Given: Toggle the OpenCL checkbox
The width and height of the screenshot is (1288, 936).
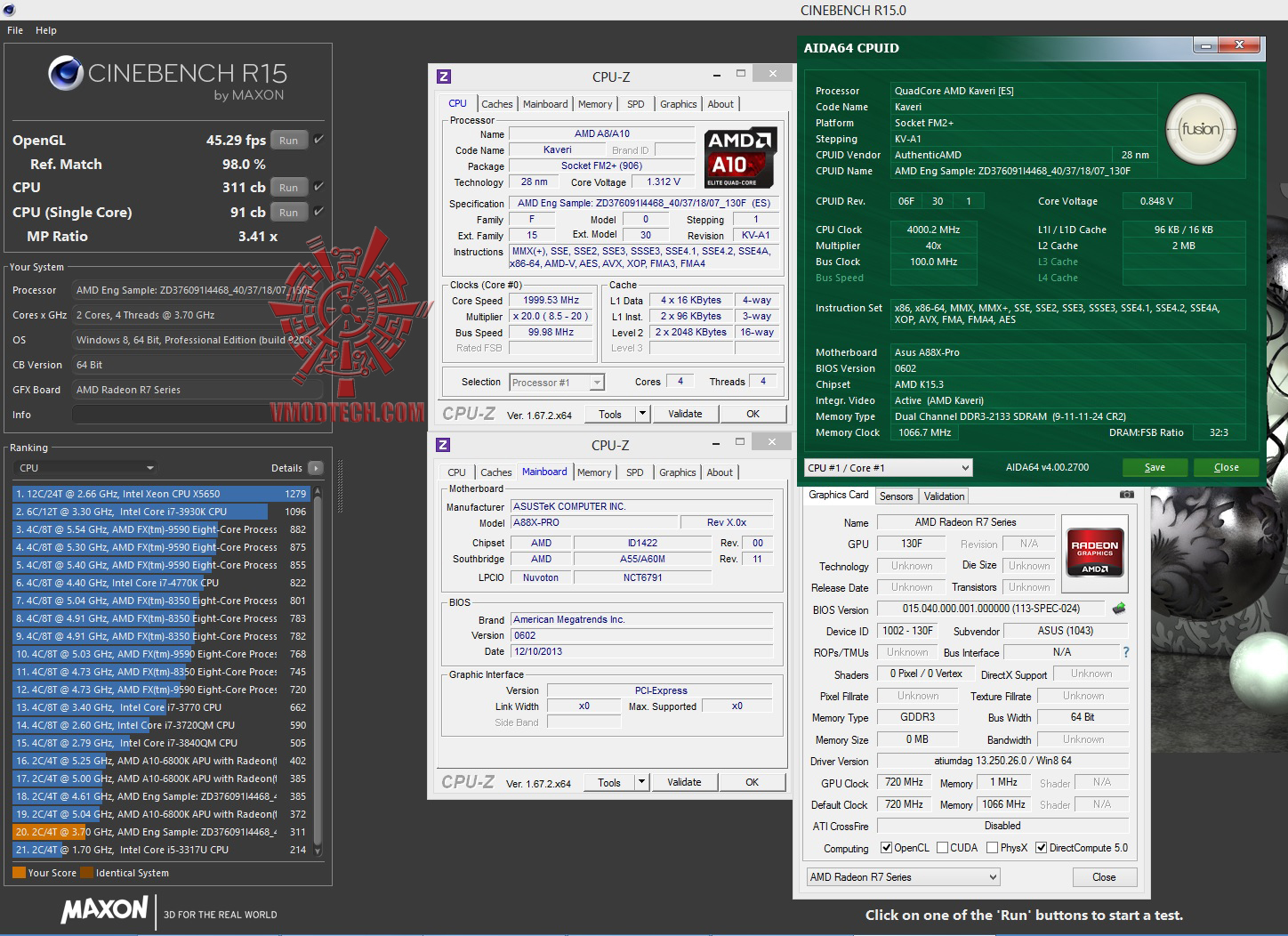Looking at the screenshot, I should pos(886,848).
